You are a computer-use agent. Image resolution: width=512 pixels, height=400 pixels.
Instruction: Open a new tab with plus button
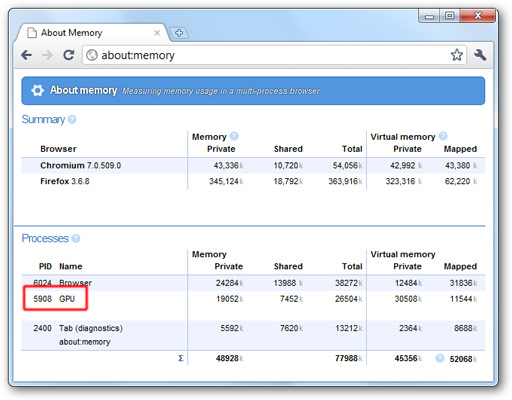(x=179, y=33)
